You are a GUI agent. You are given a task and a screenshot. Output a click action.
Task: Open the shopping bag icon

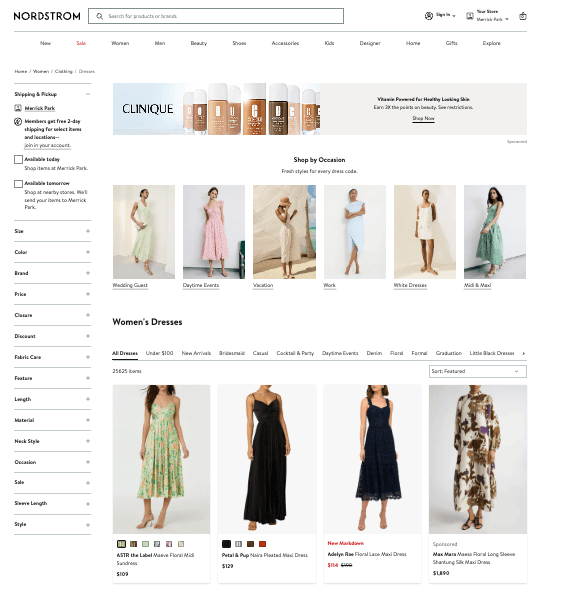(522, 16)
